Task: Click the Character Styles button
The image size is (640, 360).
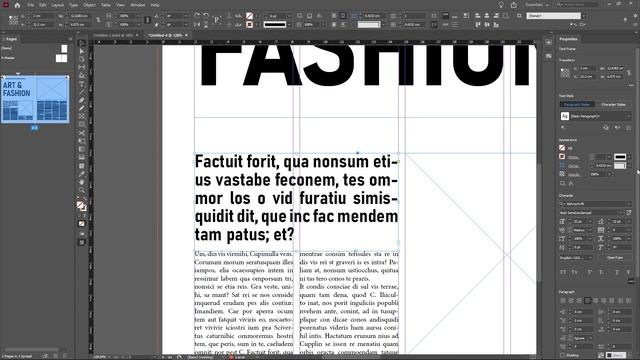Action: [x=613, y=104]
